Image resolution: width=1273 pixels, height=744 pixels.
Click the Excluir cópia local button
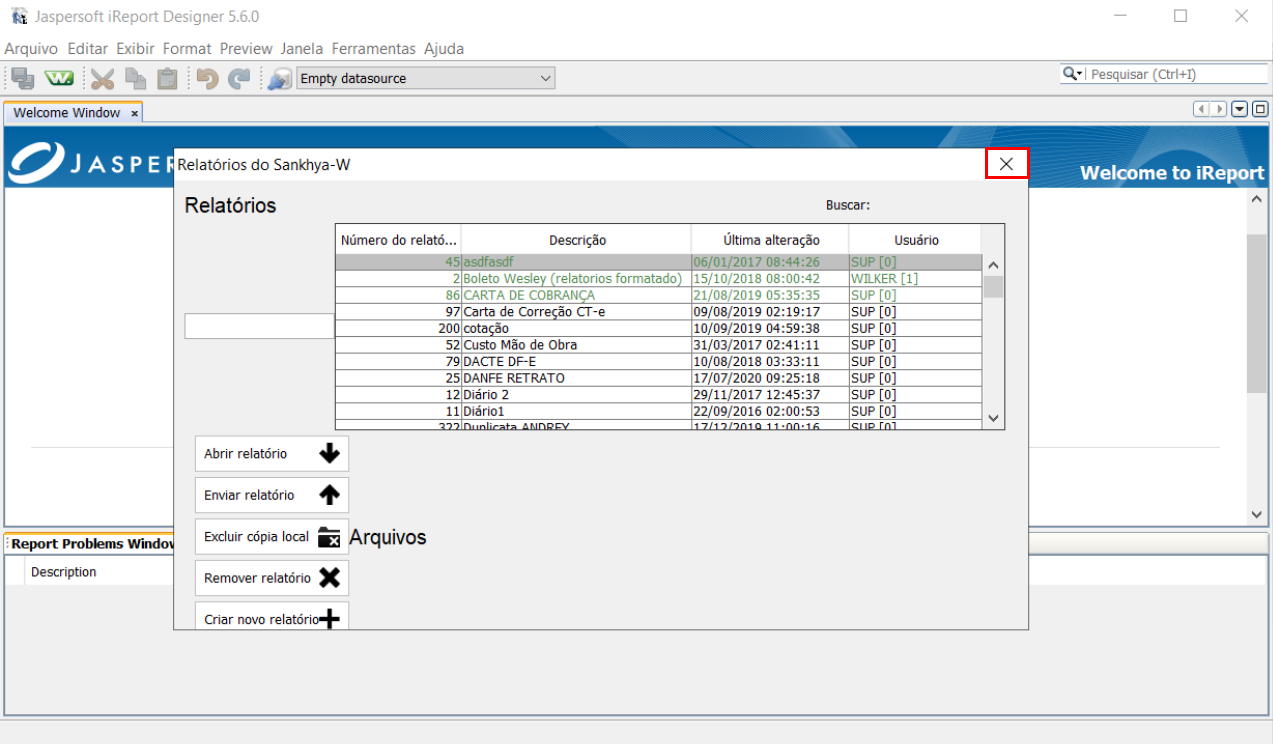tap(272, 537)
